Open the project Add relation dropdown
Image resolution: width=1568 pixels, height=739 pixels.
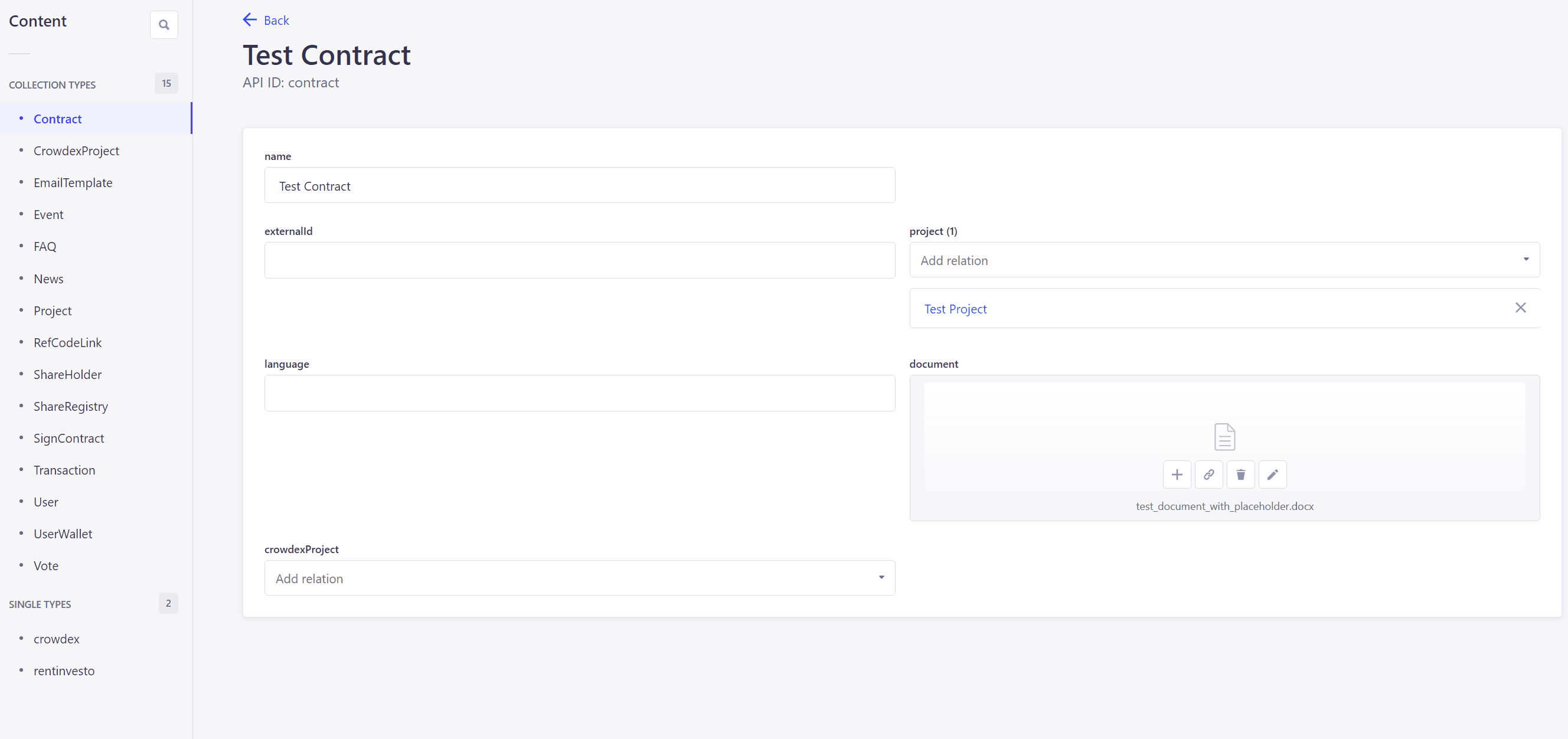click(x=1224, y=260)
